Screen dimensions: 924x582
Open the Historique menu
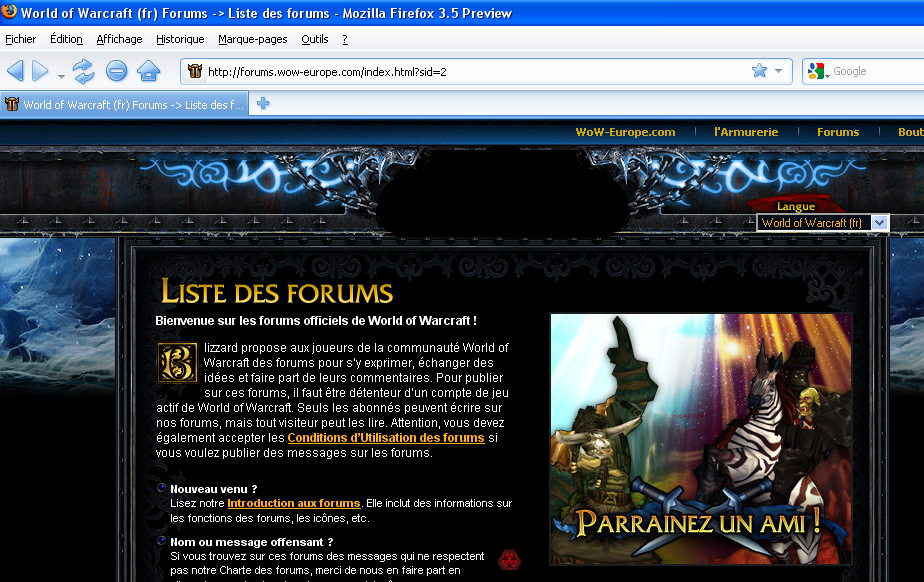pyautogui.click(x=180, y=39)
